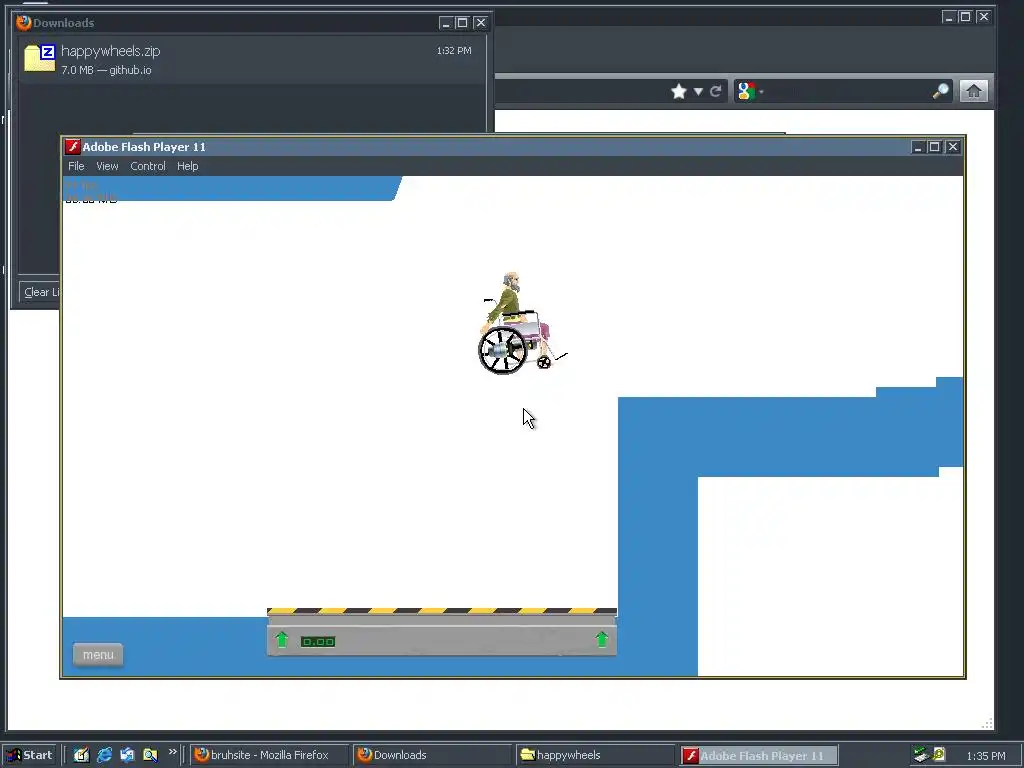Viewport: 1024px width, 768px height.
Task: Open the bookmarks dropdown arrow in Firefox
Action: tap(698, 91)
